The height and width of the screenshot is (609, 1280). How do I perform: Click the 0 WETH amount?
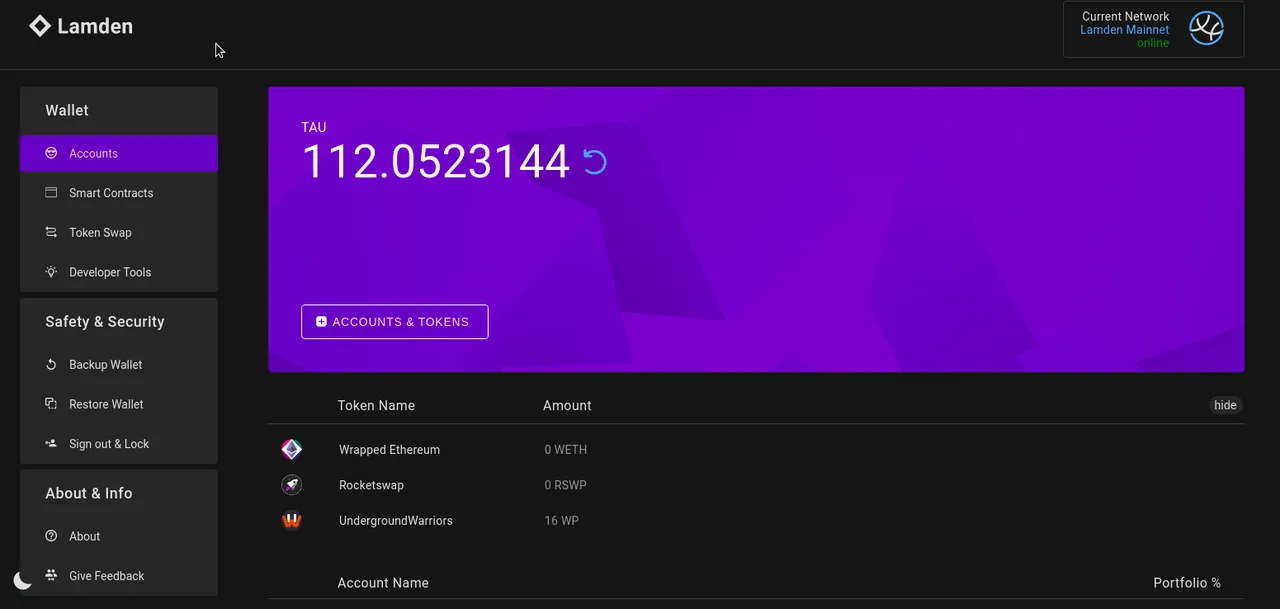pos(566,450)
